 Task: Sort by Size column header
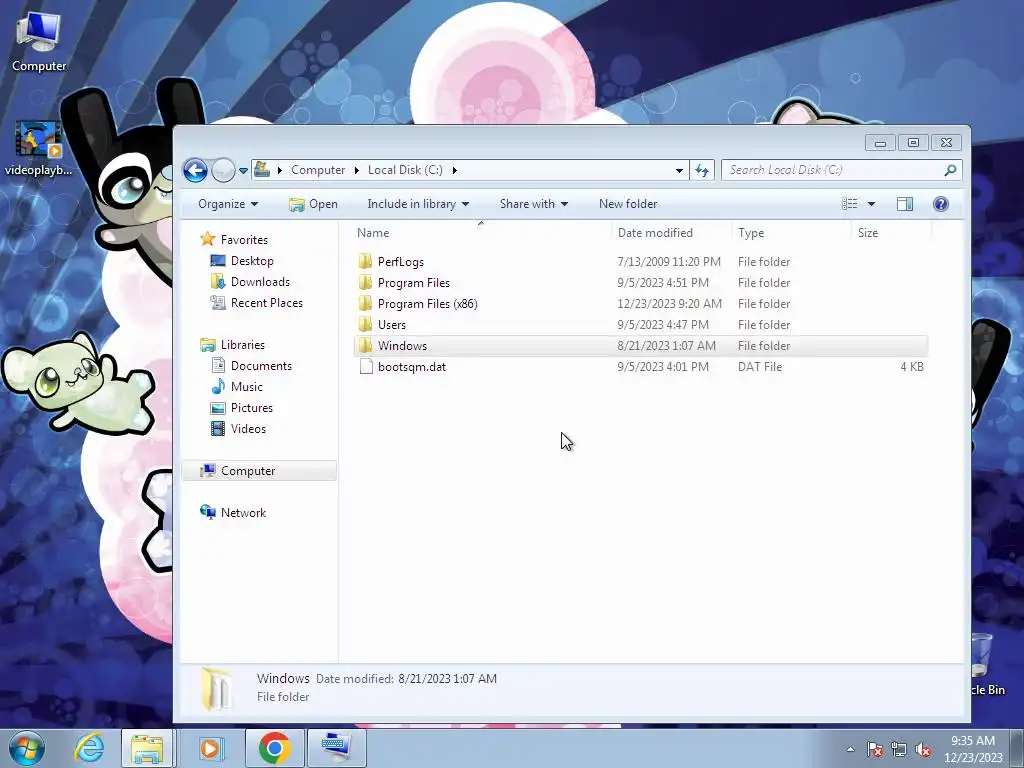pyautogui.click(x=868, y=232)
